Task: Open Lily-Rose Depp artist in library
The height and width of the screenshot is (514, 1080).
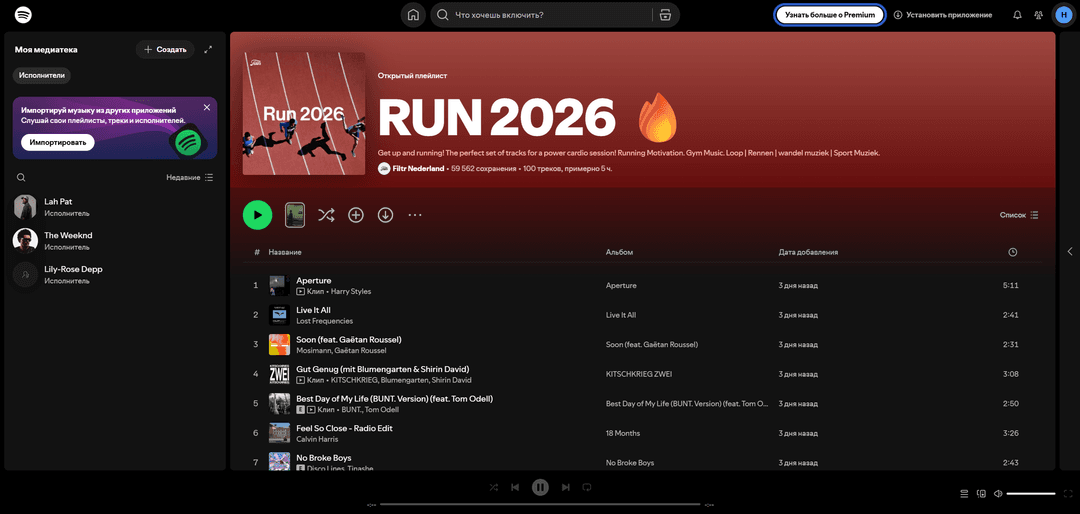Action: (x=115, y=274)
